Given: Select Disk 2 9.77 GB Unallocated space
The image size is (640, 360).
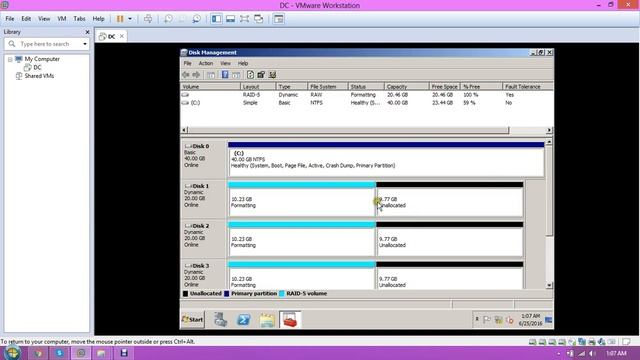Looking at the screenshot, I should tap(449, 239).
